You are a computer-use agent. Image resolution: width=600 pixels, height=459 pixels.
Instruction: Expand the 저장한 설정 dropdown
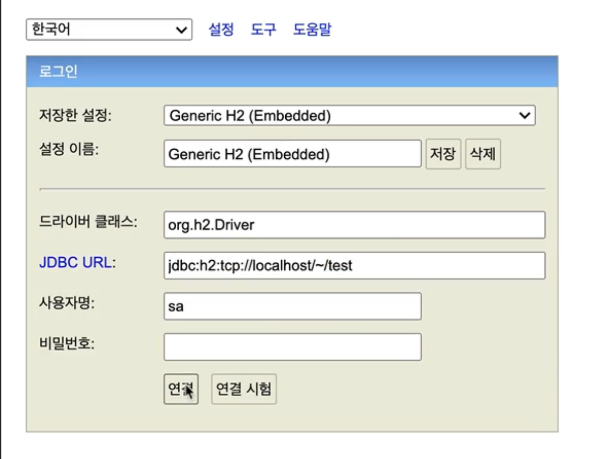tap(349, 116)
